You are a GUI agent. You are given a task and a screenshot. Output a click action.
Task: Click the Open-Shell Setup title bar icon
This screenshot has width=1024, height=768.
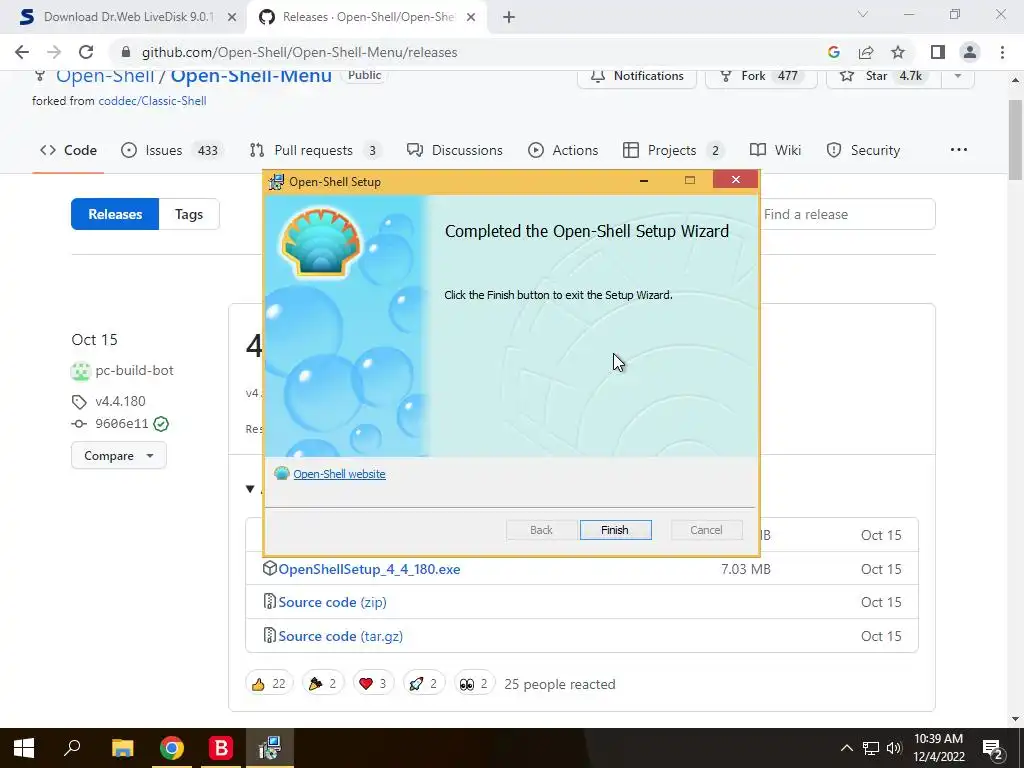click(277, 182)
